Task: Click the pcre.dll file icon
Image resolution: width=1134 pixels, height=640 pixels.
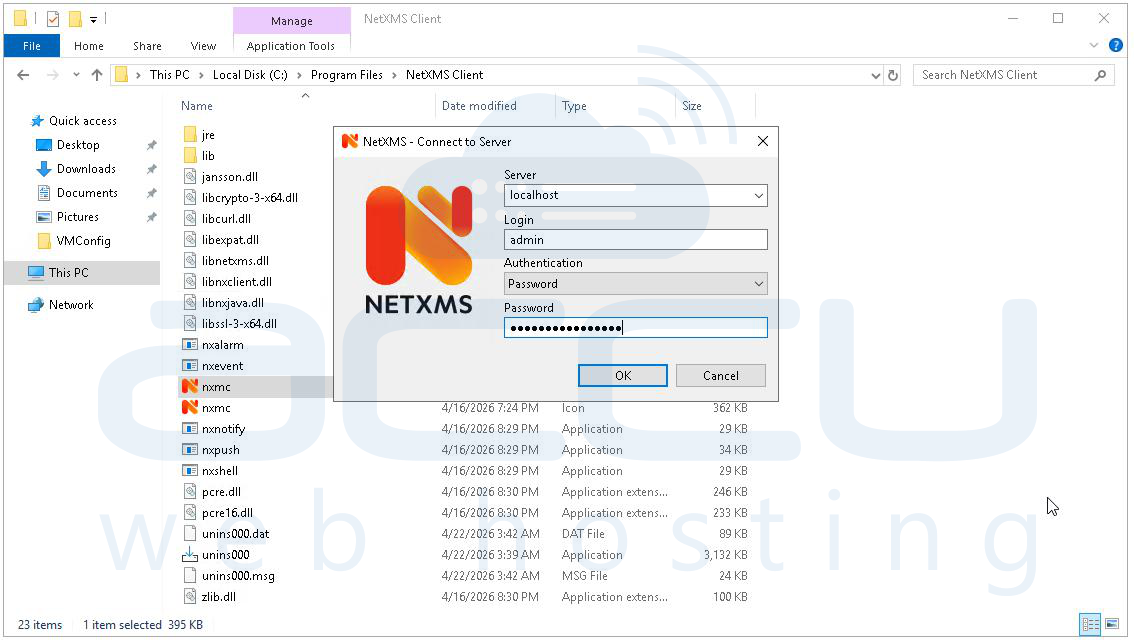Action: point(190,492)
